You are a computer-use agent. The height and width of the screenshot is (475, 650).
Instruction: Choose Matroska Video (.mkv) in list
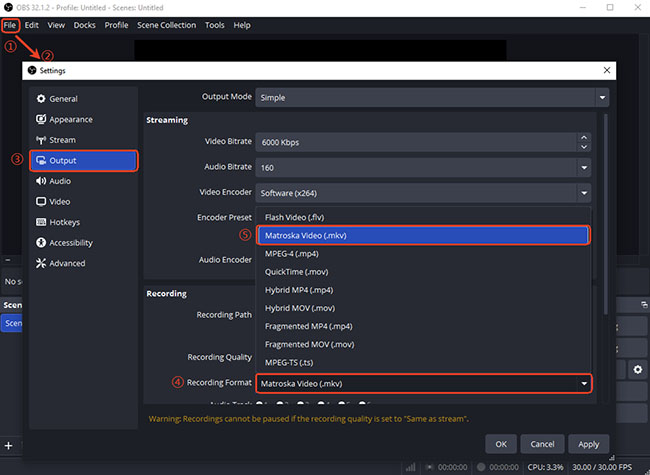[423, 235]
